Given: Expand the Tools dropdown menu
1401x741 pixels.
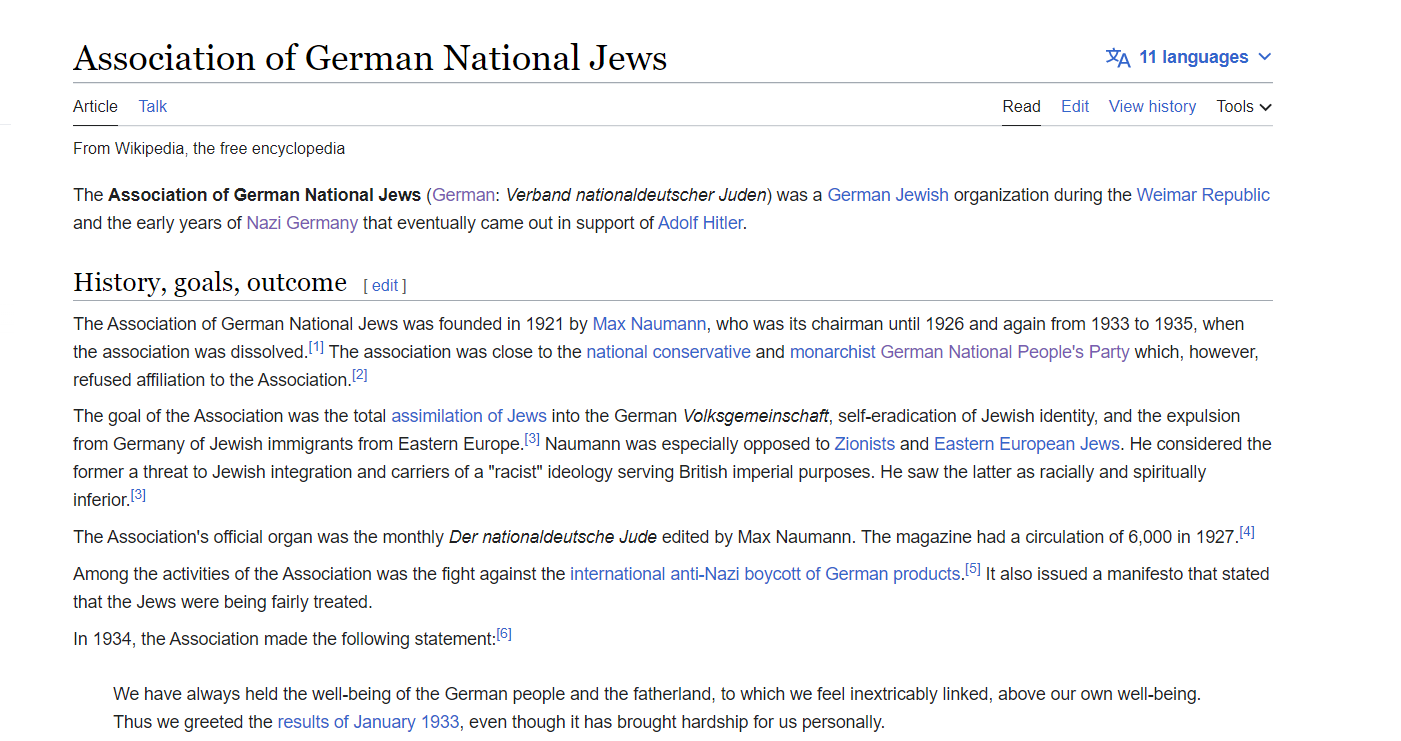Looking at the screenshot, I should [1244, 106].
